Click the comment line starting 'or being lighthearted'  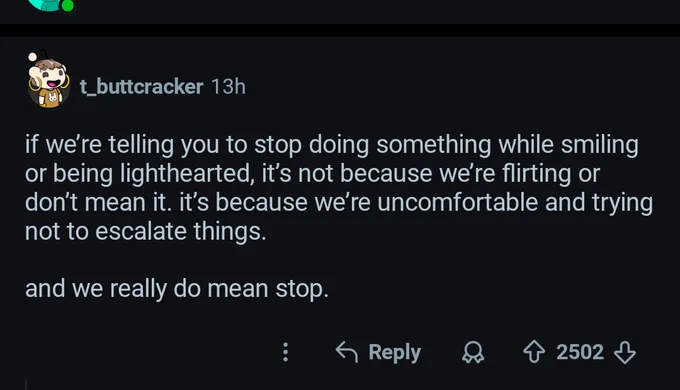tap(312, 174)
